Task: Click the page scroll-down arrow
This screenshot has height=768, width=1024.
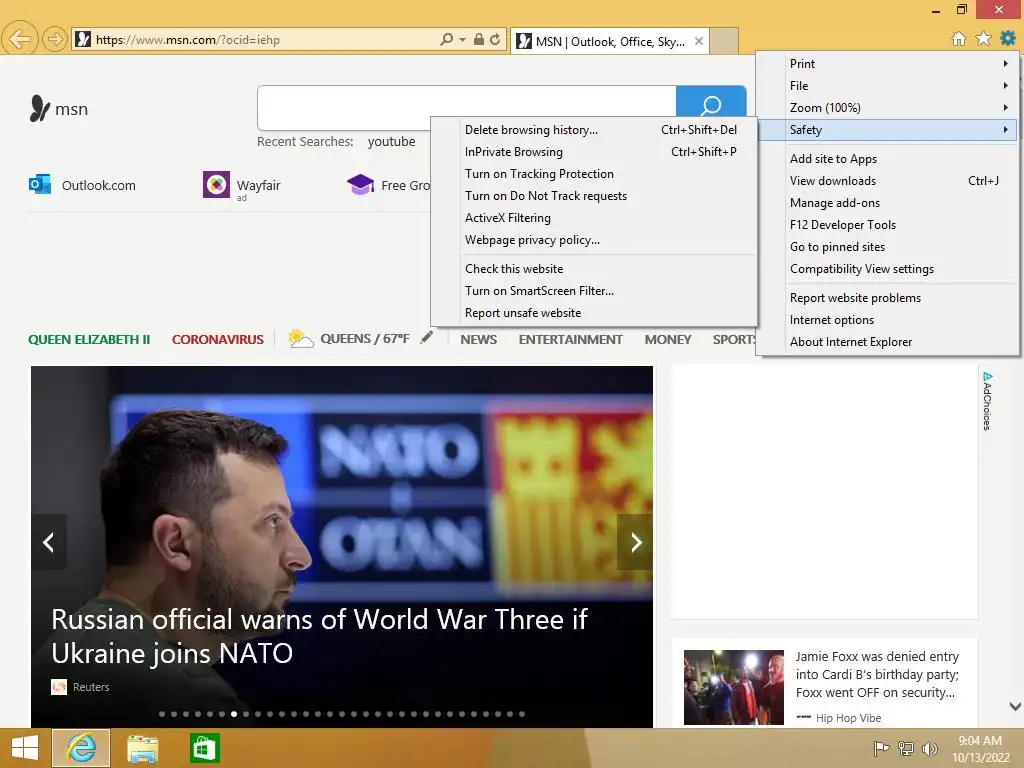Action: [x=1015, y=706]
